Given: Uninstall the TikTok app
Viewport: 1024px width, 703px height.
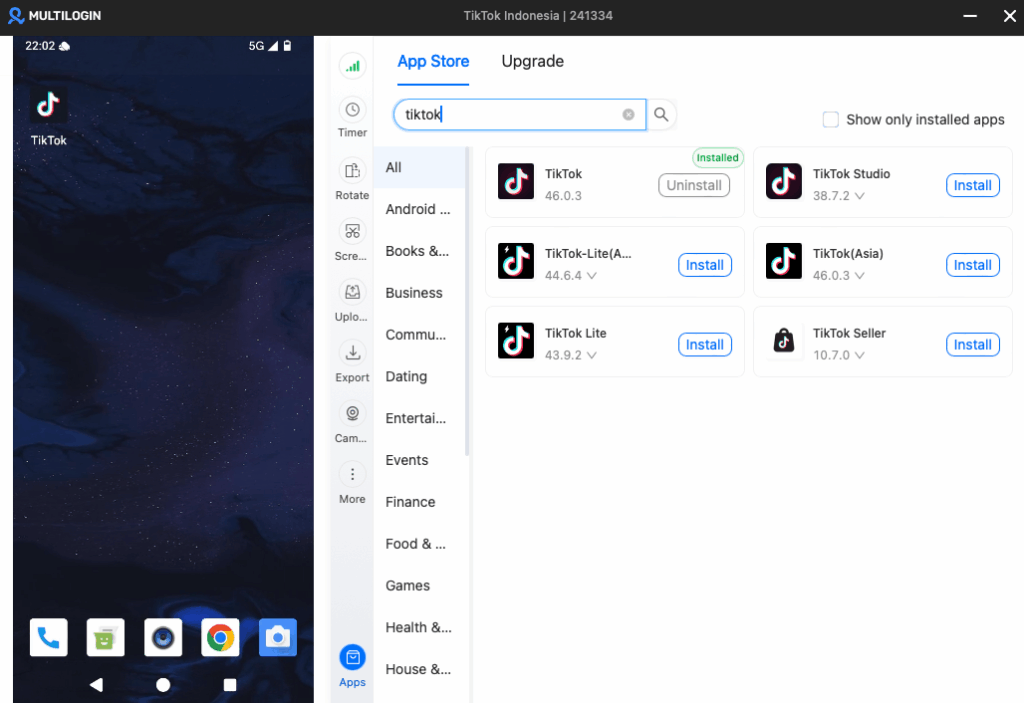Looking at the screenshot, I should click(694, 186).
